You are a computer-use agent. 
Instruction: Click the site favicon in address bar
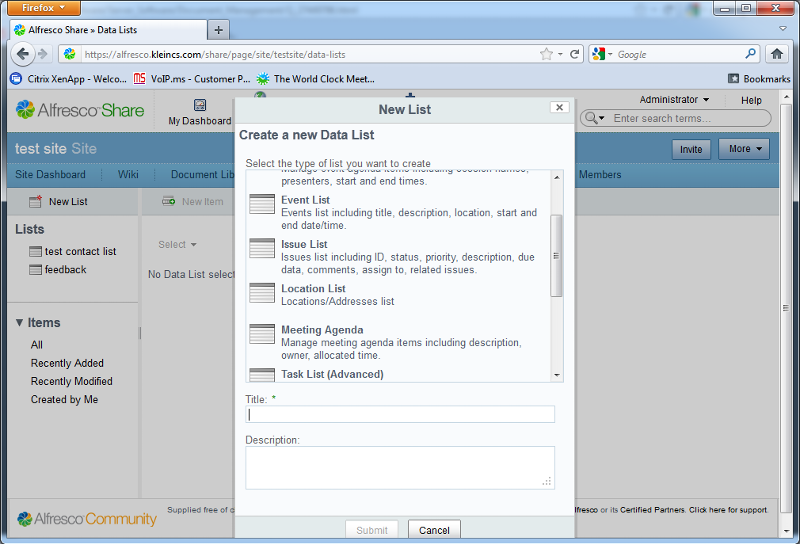(70, 54)
